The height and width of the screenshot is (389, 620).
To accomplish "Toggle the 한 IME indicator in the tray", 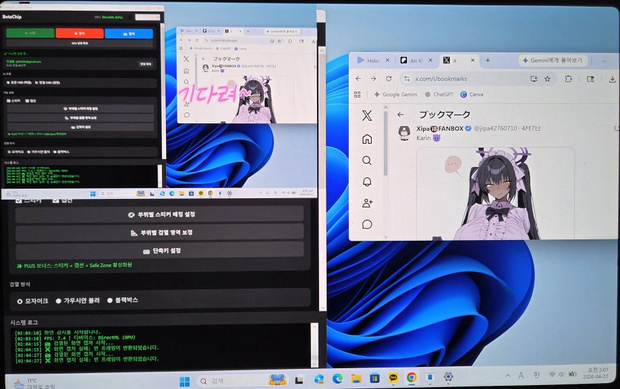I will coord(536,374).
